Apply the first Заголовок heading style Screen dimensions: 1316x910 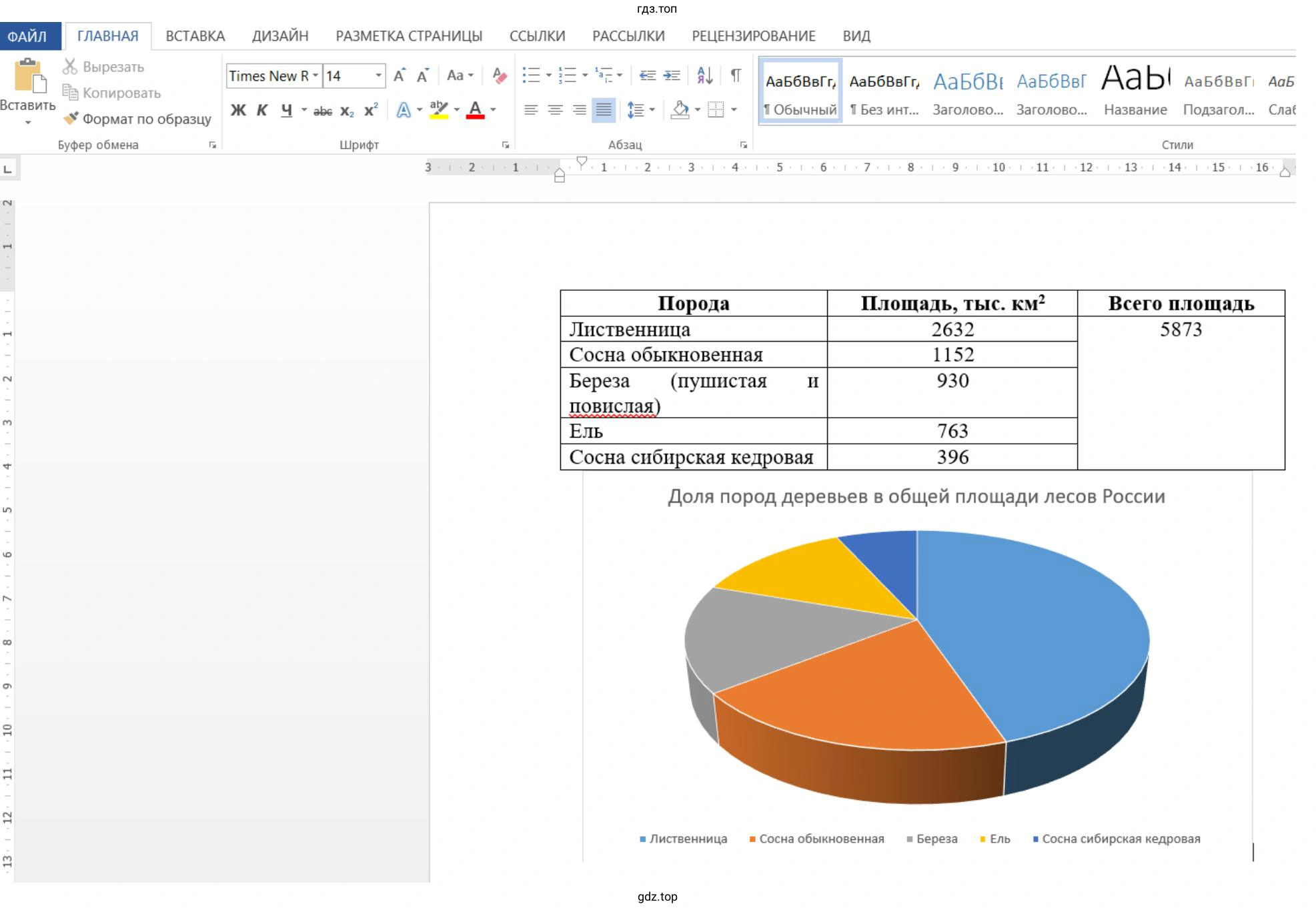[968, 91]
